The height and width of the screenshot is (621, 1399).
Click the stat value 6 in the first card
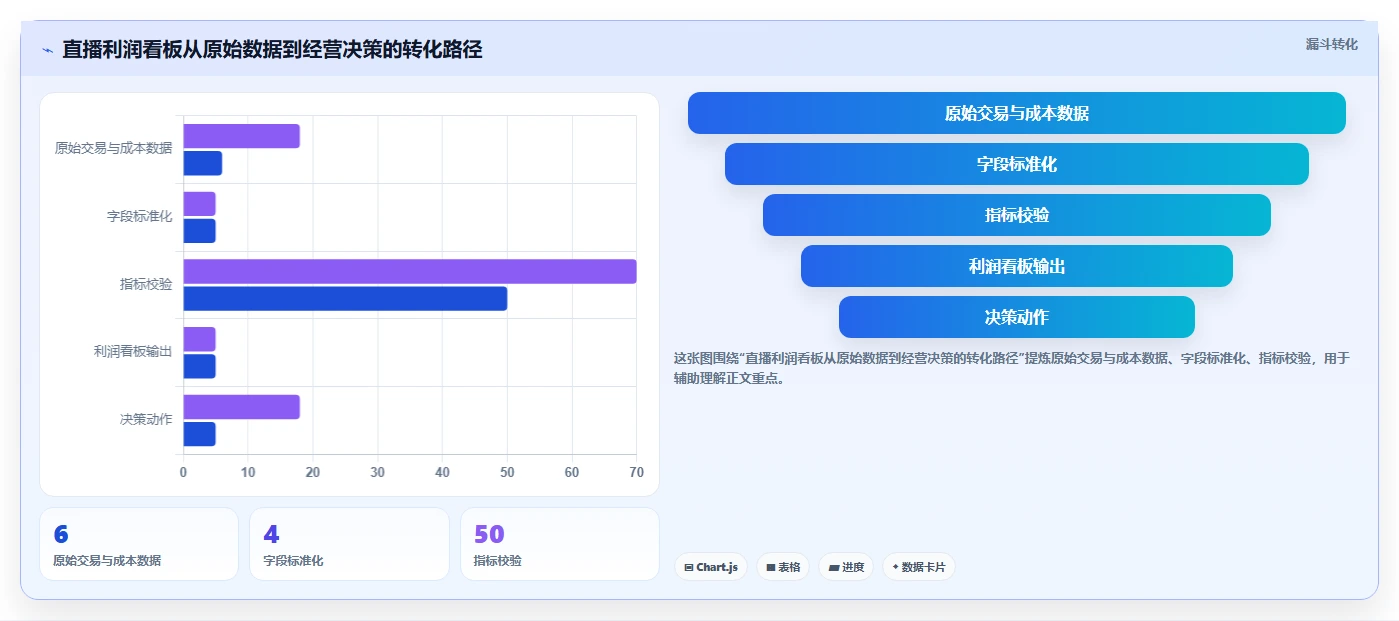point(61,535)
